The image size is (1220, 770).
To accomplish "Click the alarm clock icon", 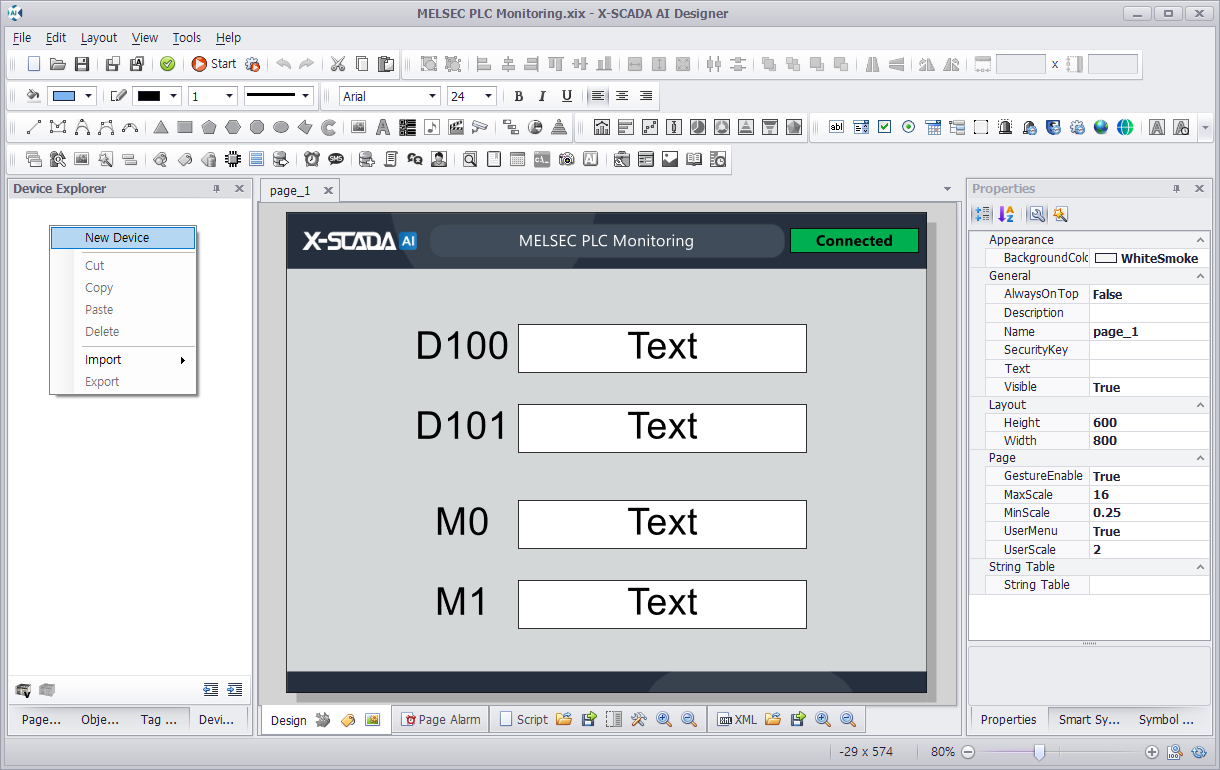I will point(312,159).
